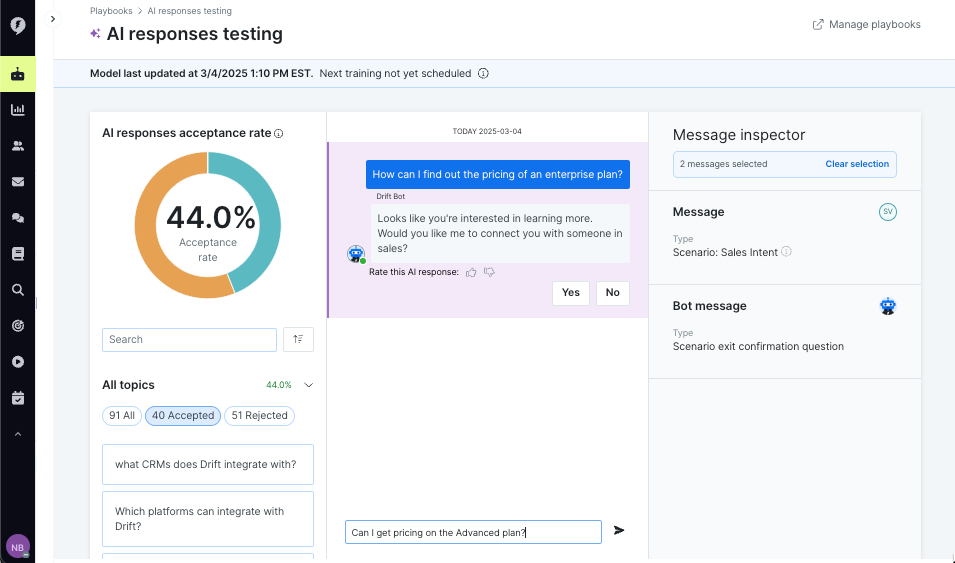Click 'Model last updated' status text
955x563 pixels.
click(x=202, y=74)
